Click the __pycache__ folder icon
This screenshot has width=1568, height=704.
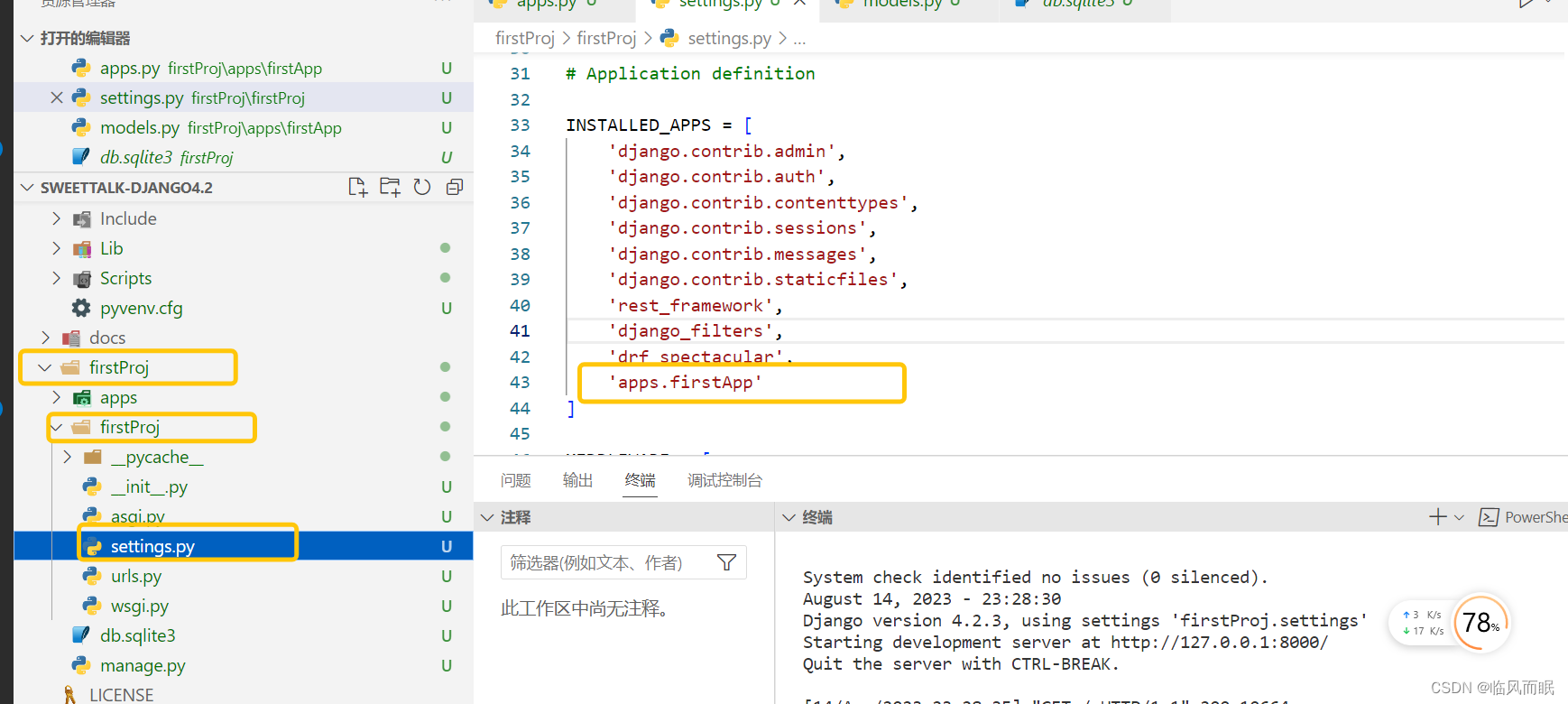pos(92,457)
